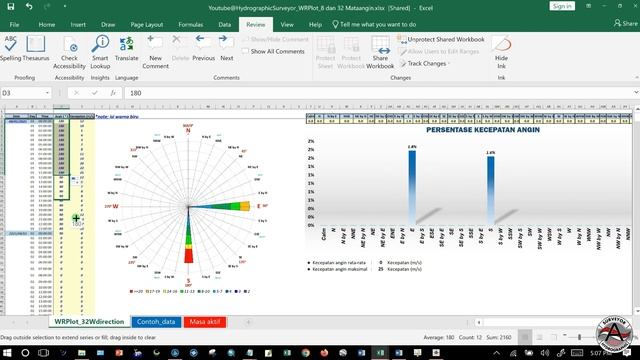Screen dimensions: 640x360
Task: Add a new sheet with plus button
Action: click(x=248, y=322)
